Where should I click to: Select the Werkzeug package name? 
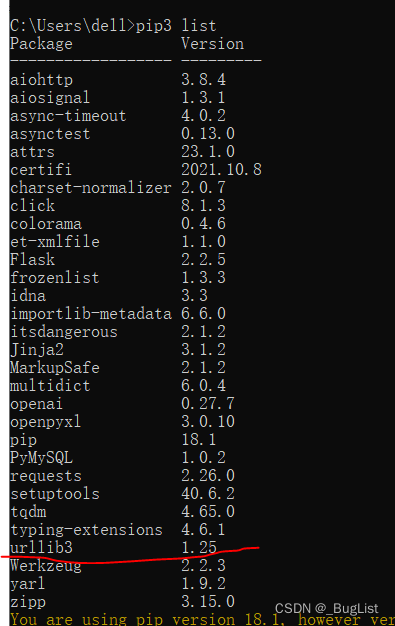pyautogui.click(x=46, y=566)
